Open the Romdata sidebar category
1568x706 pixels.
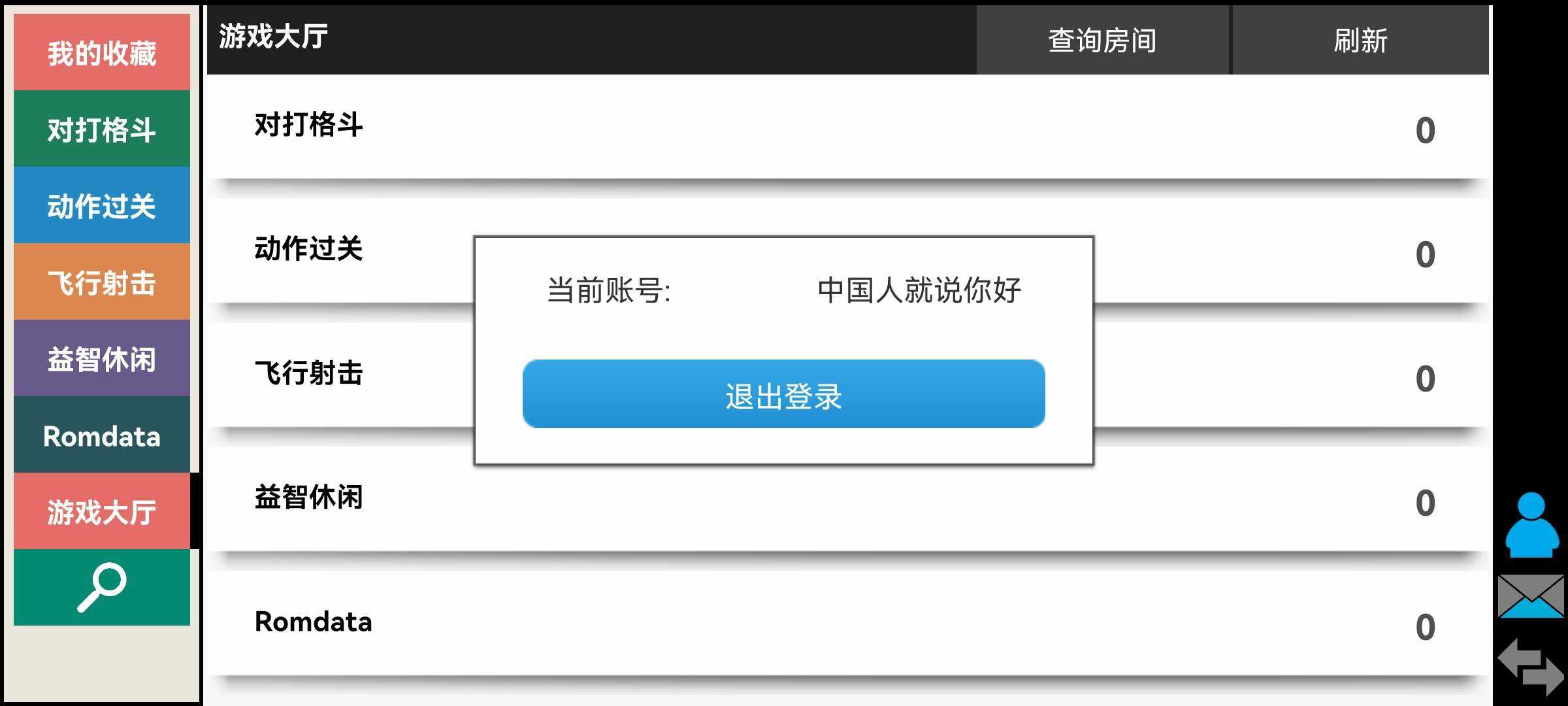[x=102, y=435]
